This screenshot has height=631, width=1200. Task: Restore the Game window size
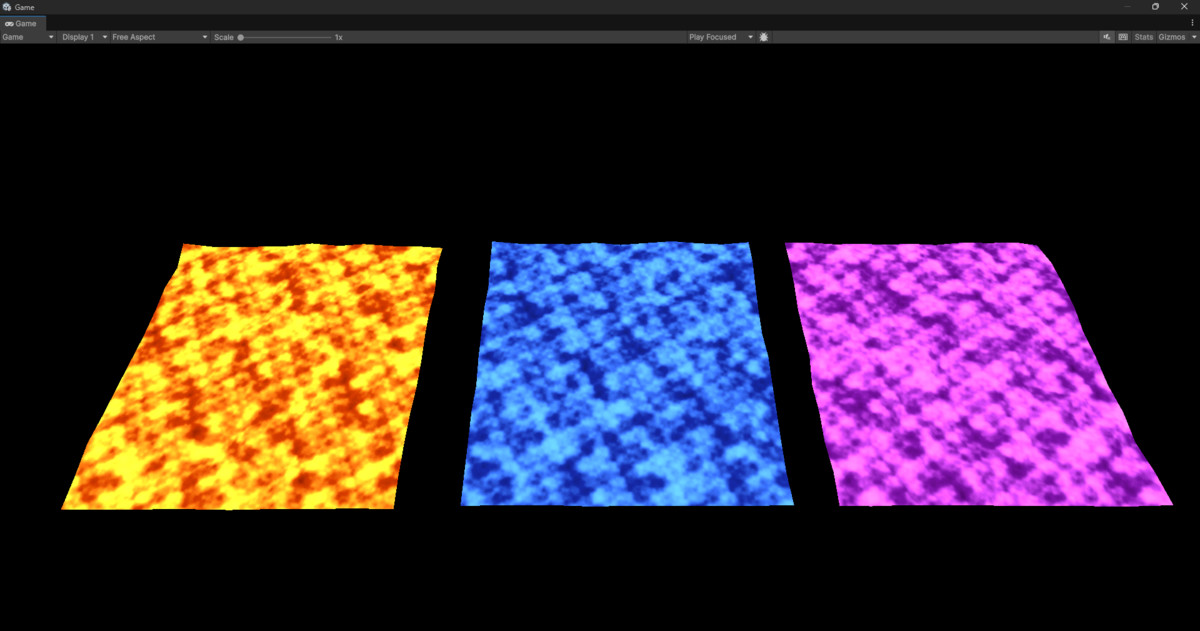pyautogui.click(x=1155, y=7)
